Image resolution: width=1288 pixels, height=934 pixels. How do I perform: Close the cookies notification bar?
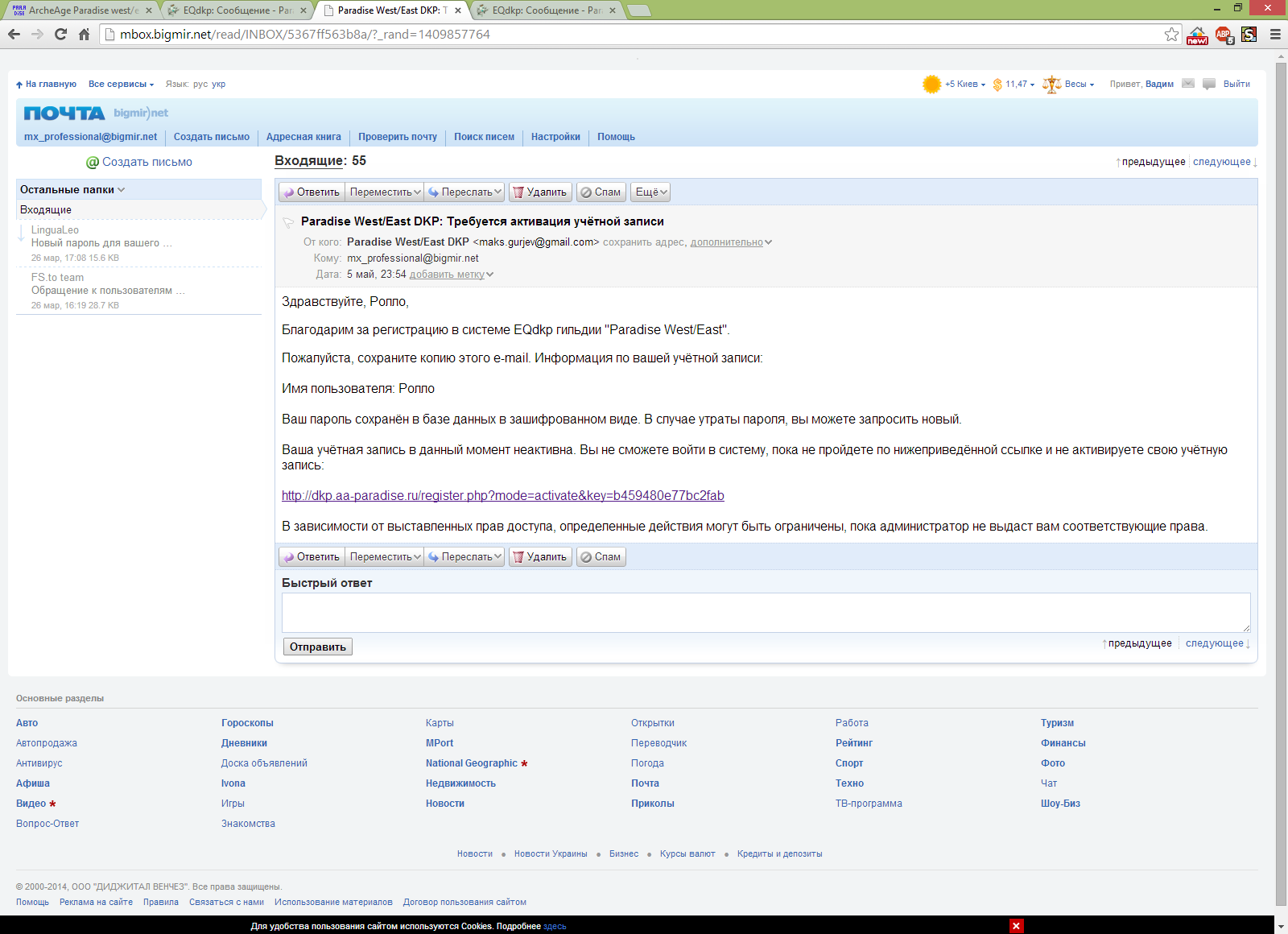(1017, 926)
